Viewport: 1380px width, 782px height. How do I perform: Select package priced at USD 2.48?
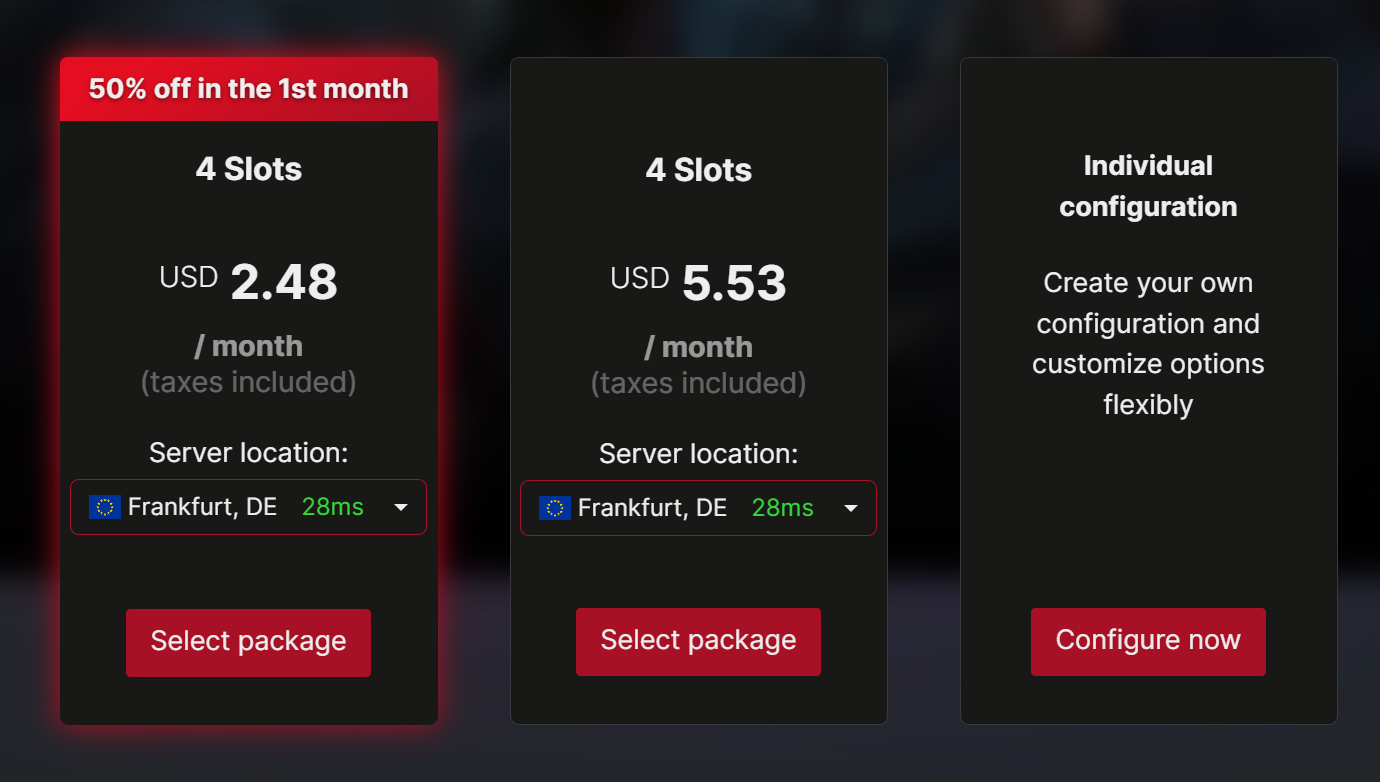(x=248, y=642)
